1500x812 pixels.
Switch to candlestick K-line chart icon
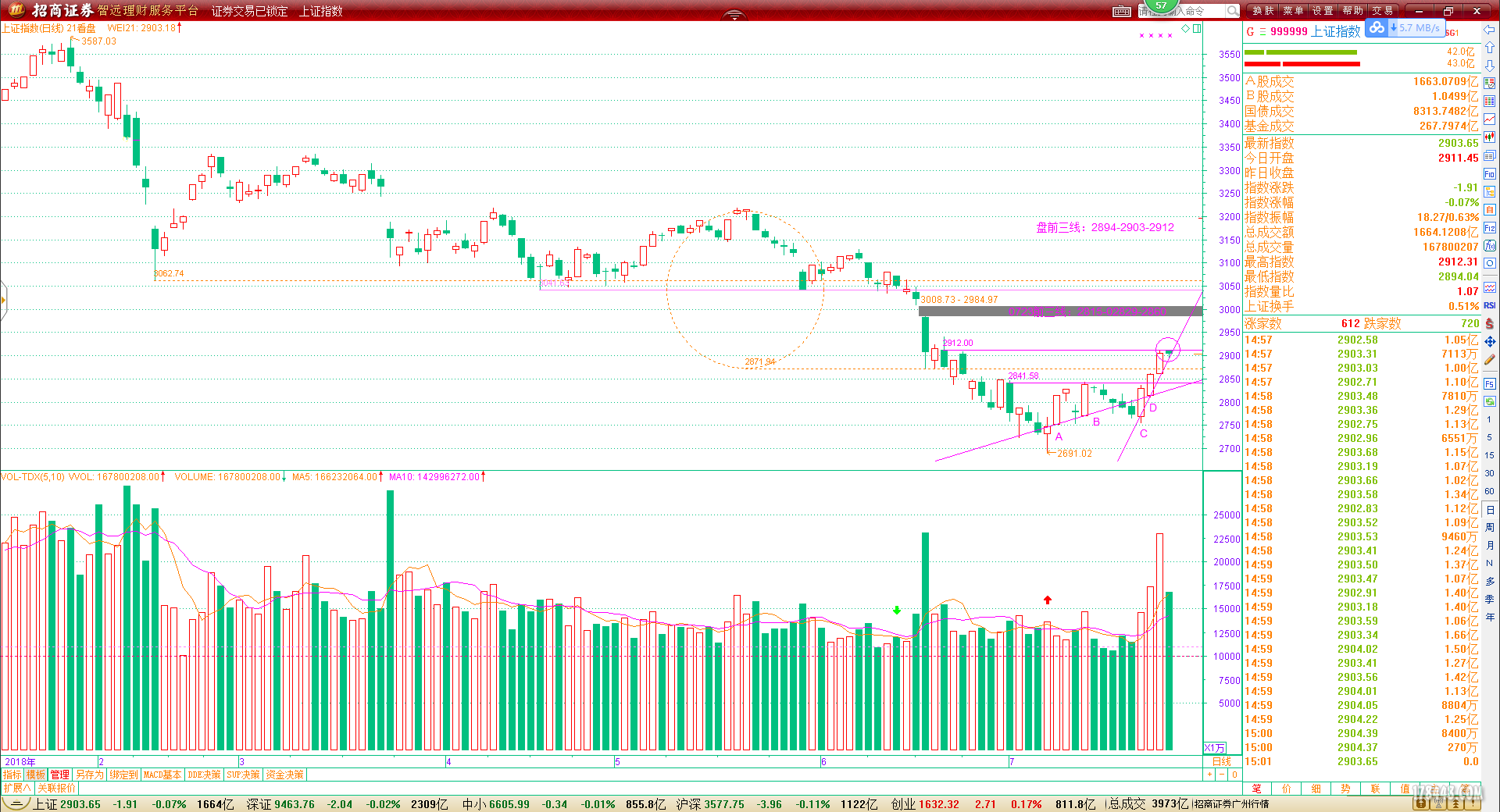pos(1490,137)
